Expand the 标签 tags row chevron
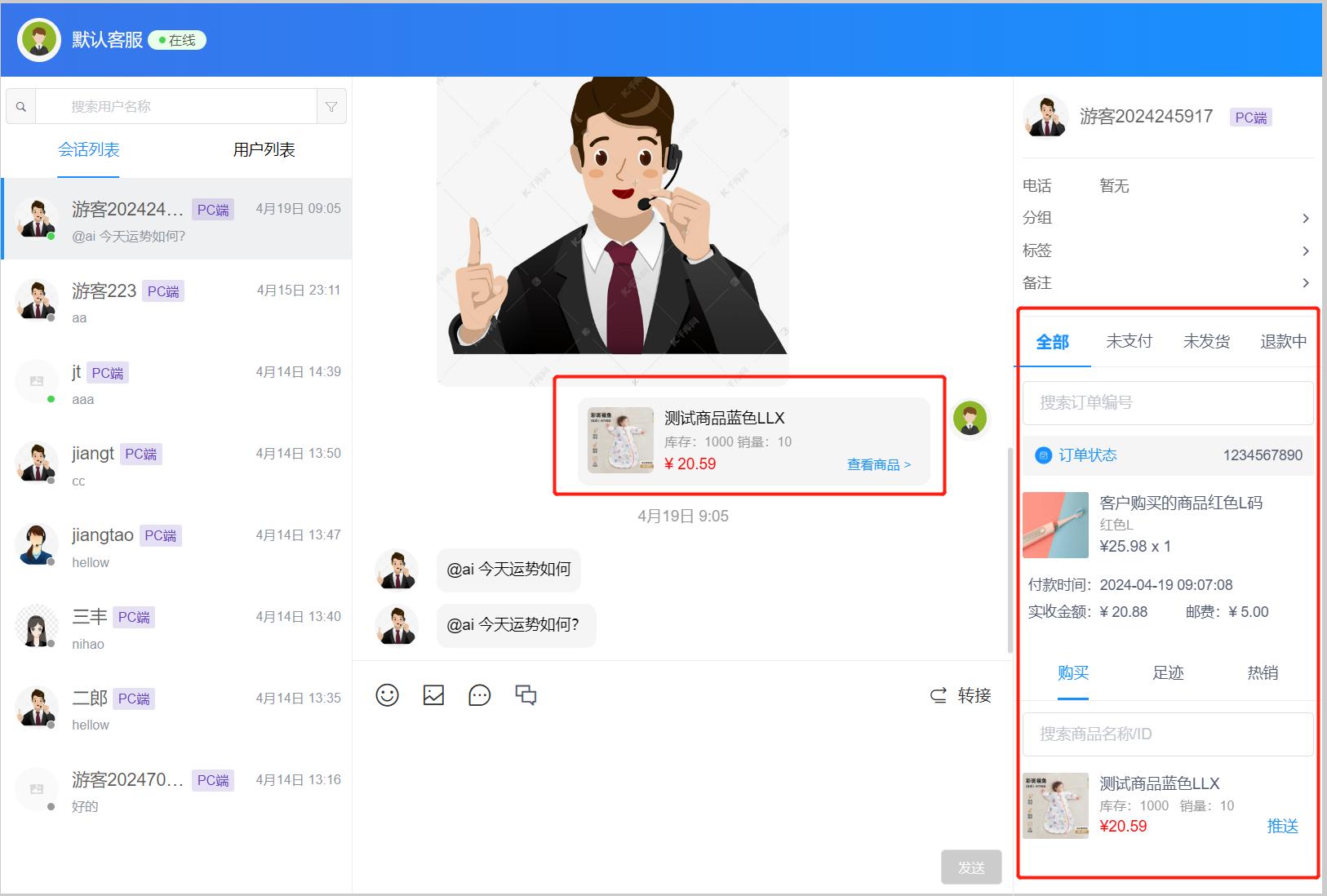The height and width of the screenshot is (896, 1327). (1305, 251)
